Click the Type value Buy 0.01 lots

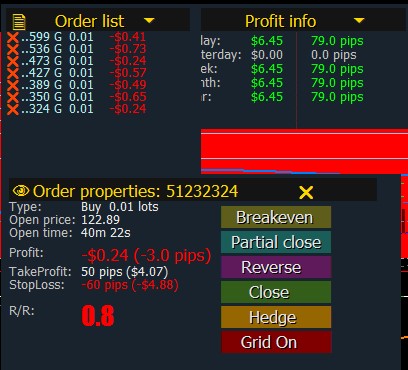tap(120, 207)
